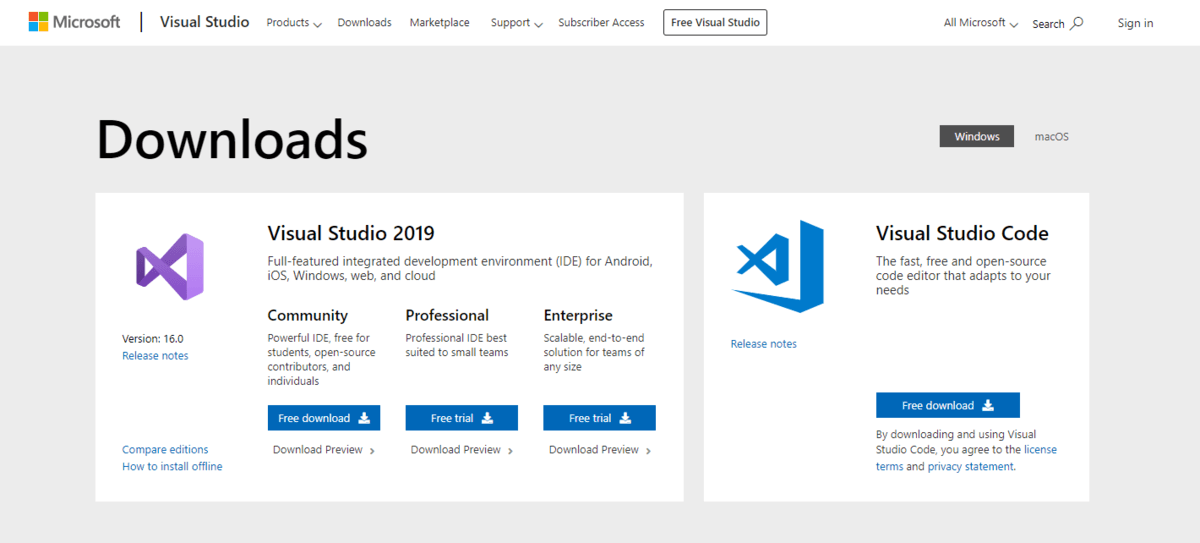Click download arrow icon on Enterprise button

[x=625, y=418]
